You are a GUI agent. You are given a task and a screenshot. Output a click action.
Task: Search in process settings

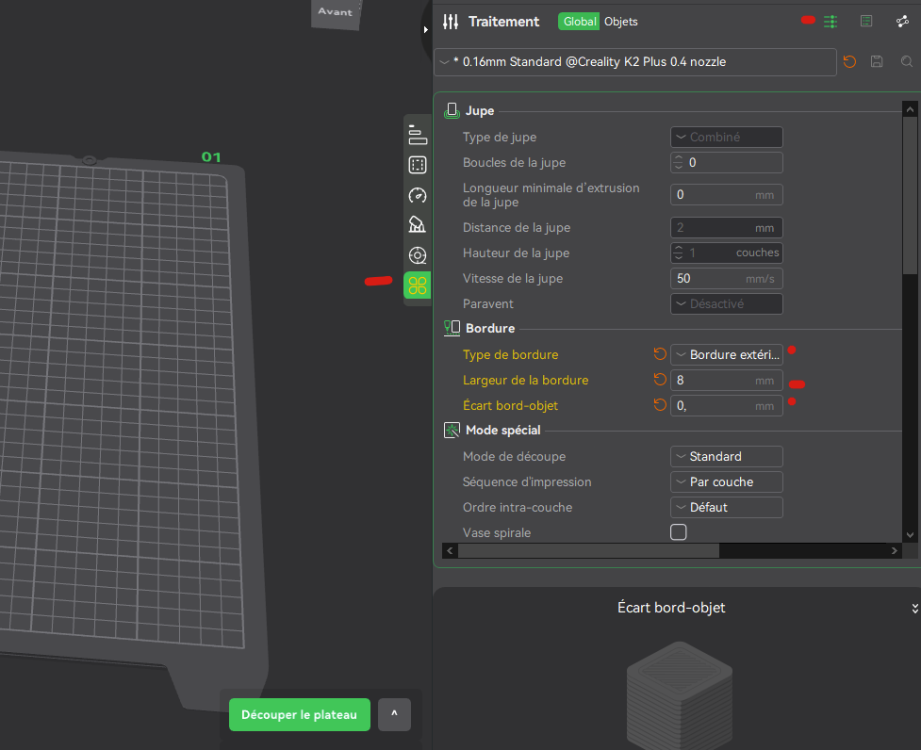tap(907, 62)
